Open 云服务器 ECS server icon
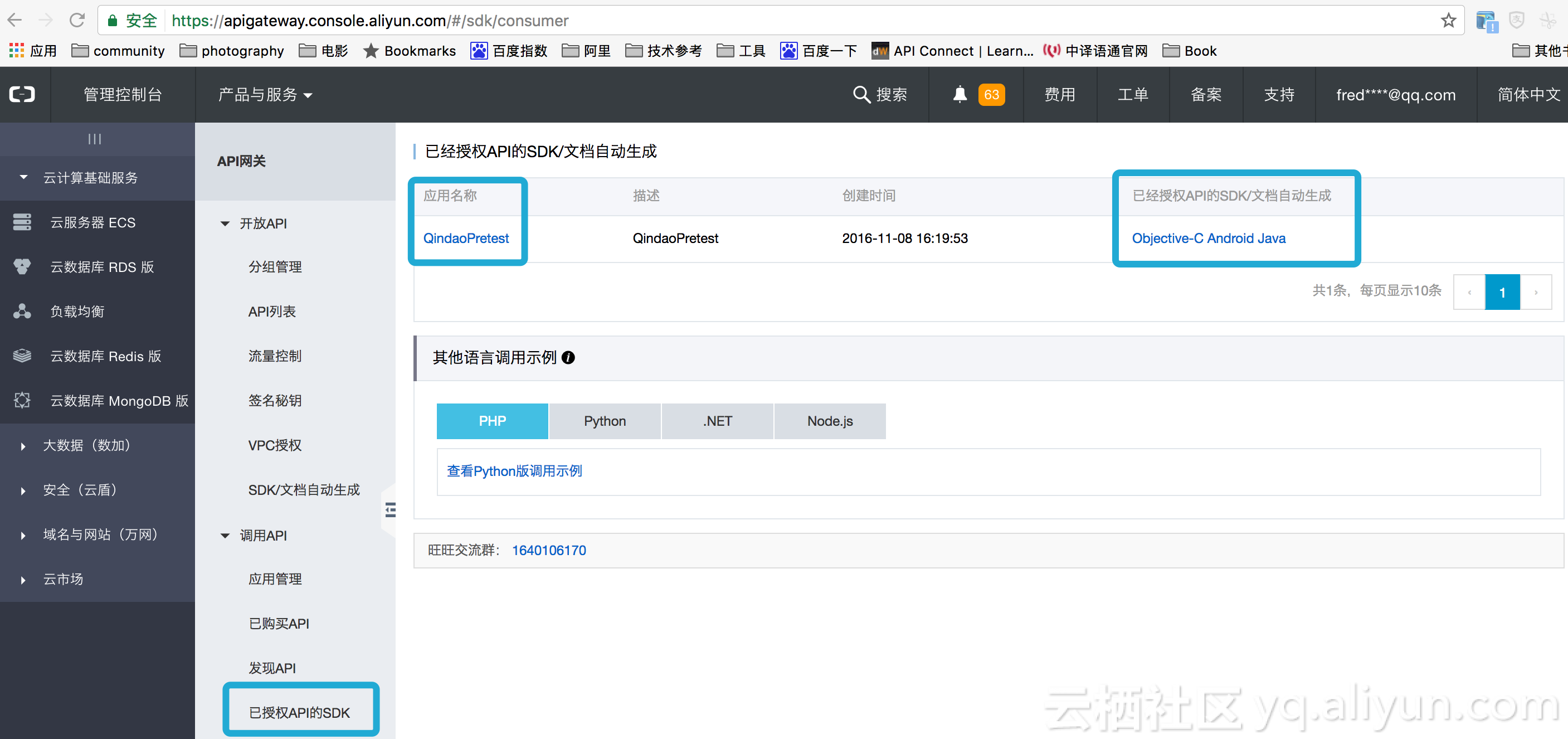The height and width of the screenshot is (739, 1568). tap(22, 222)
